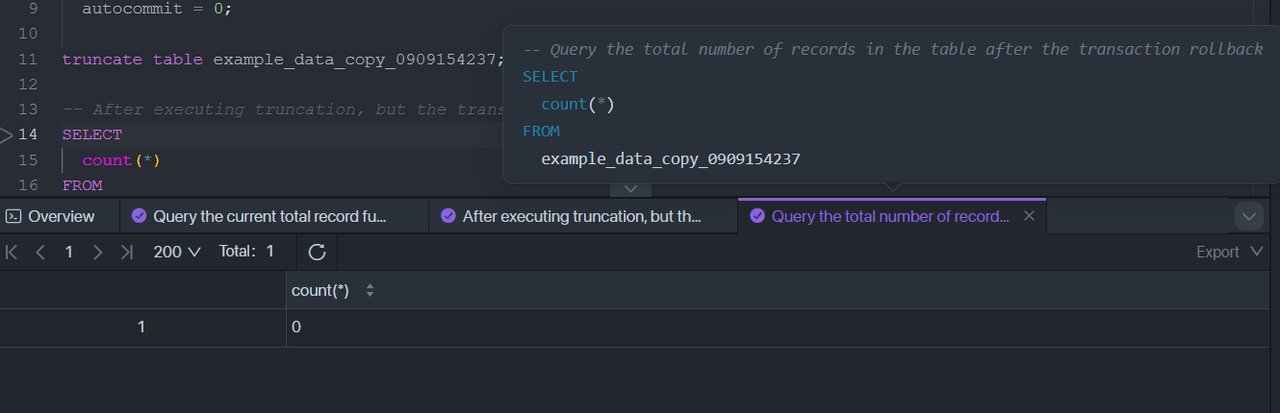This screenshot has height=413, width=1280.
Task: Click the Overview tab console icon
Action: [x=14, y=216]
